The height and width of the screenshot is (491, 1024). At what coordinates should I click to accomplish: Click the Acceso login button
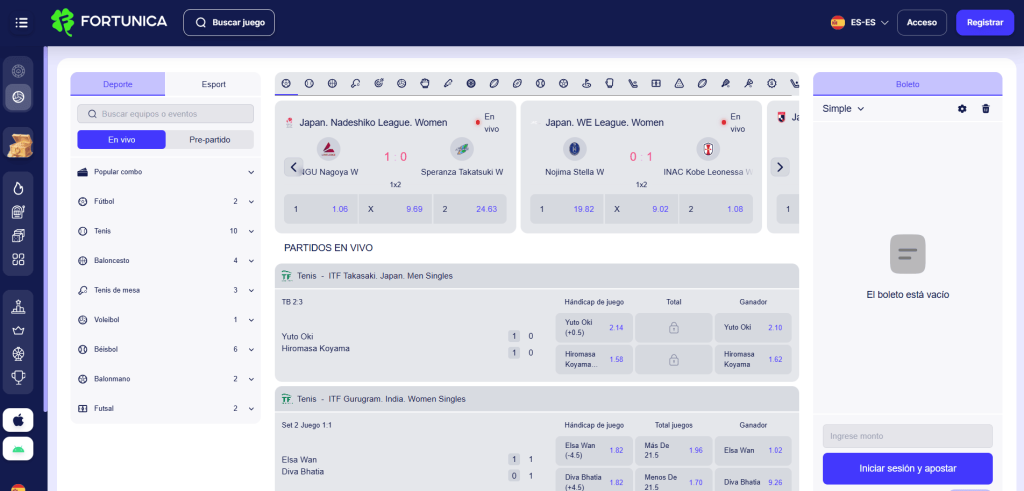click(921, 22)
